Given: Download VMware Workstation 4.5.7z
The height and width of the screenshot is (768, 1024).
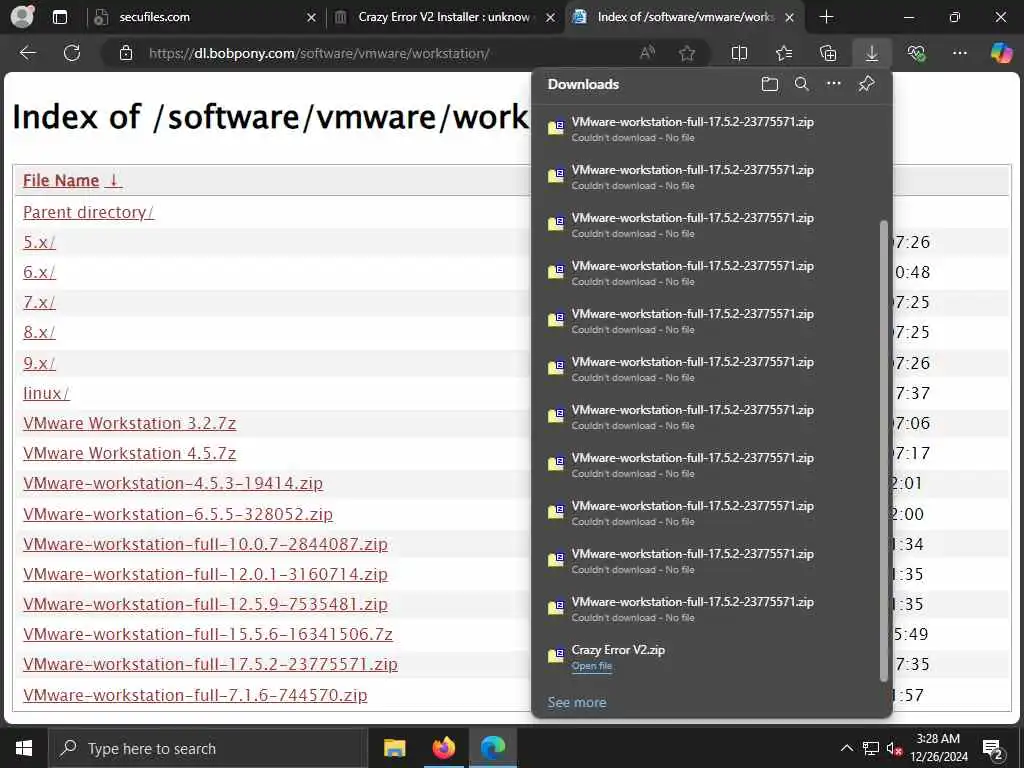Looking at the screenshot, I should point(129,453).
